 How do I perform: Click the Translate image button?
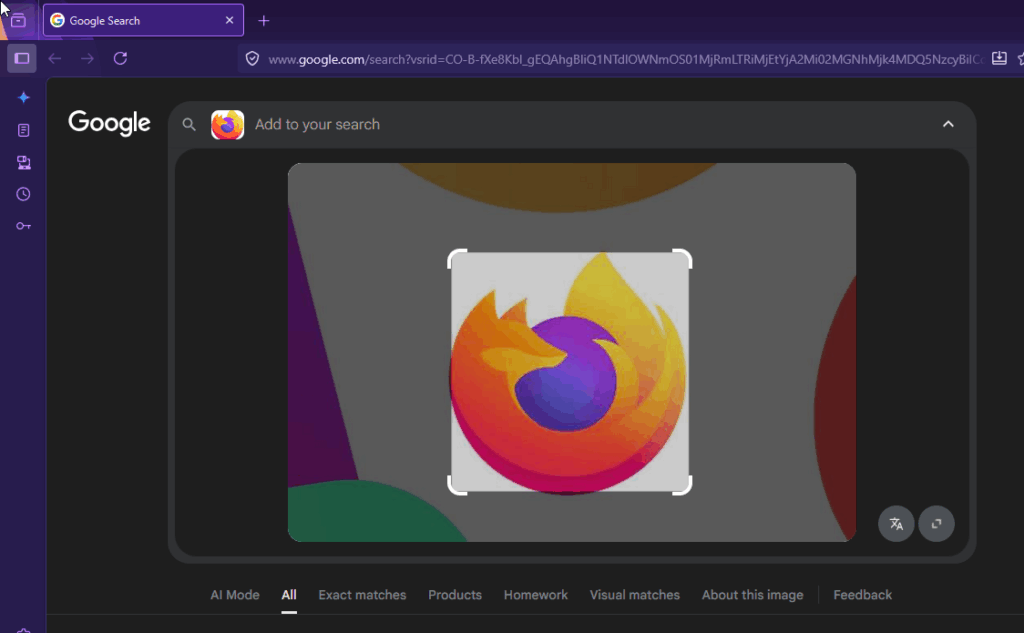pos(896,524)
